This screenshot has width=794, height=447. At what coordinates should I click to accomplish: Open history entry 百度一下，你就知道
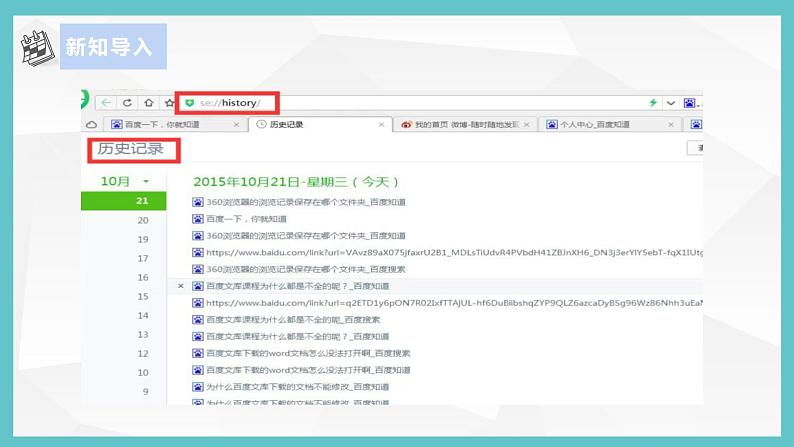246,219
